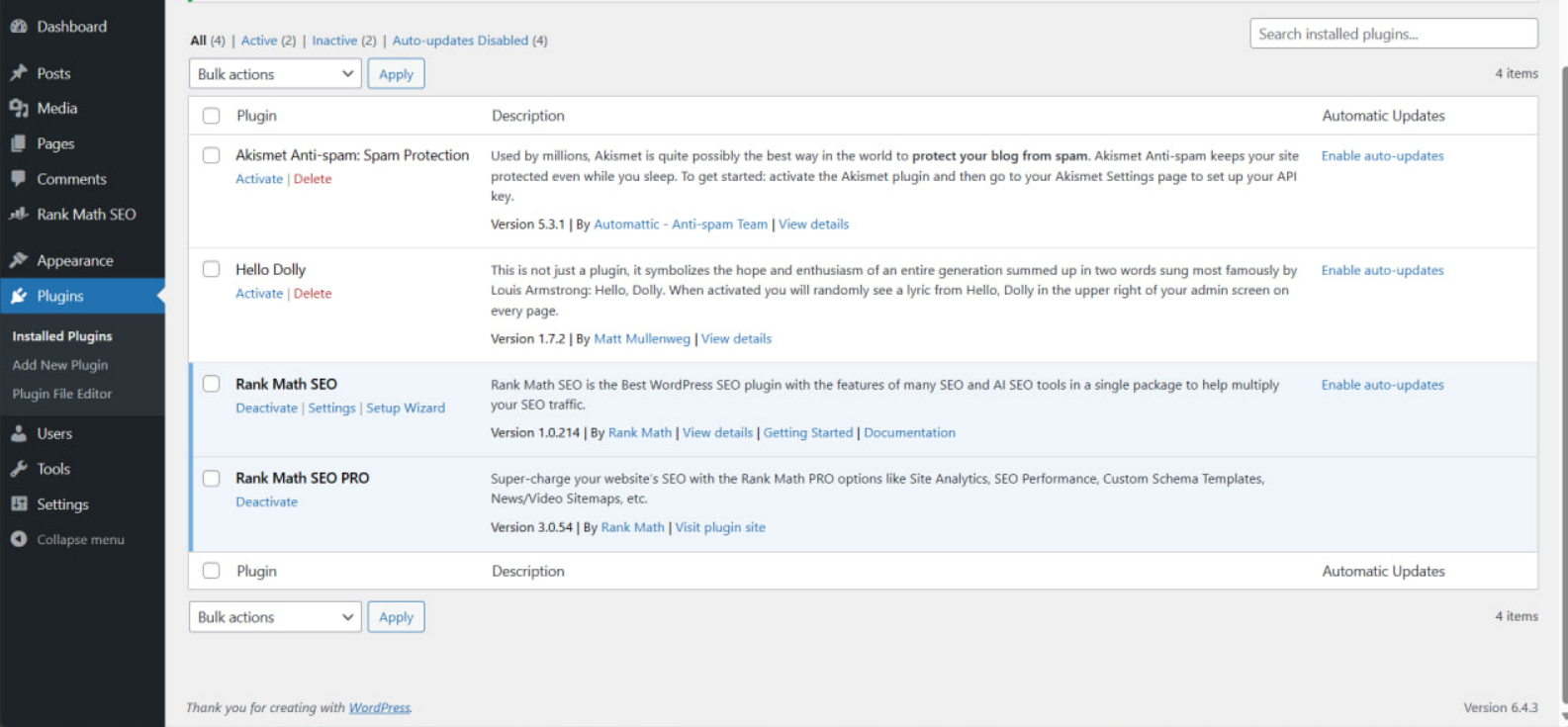Activate the Hello Dolly plugin

pyautogui.click(x=259, y=294)
